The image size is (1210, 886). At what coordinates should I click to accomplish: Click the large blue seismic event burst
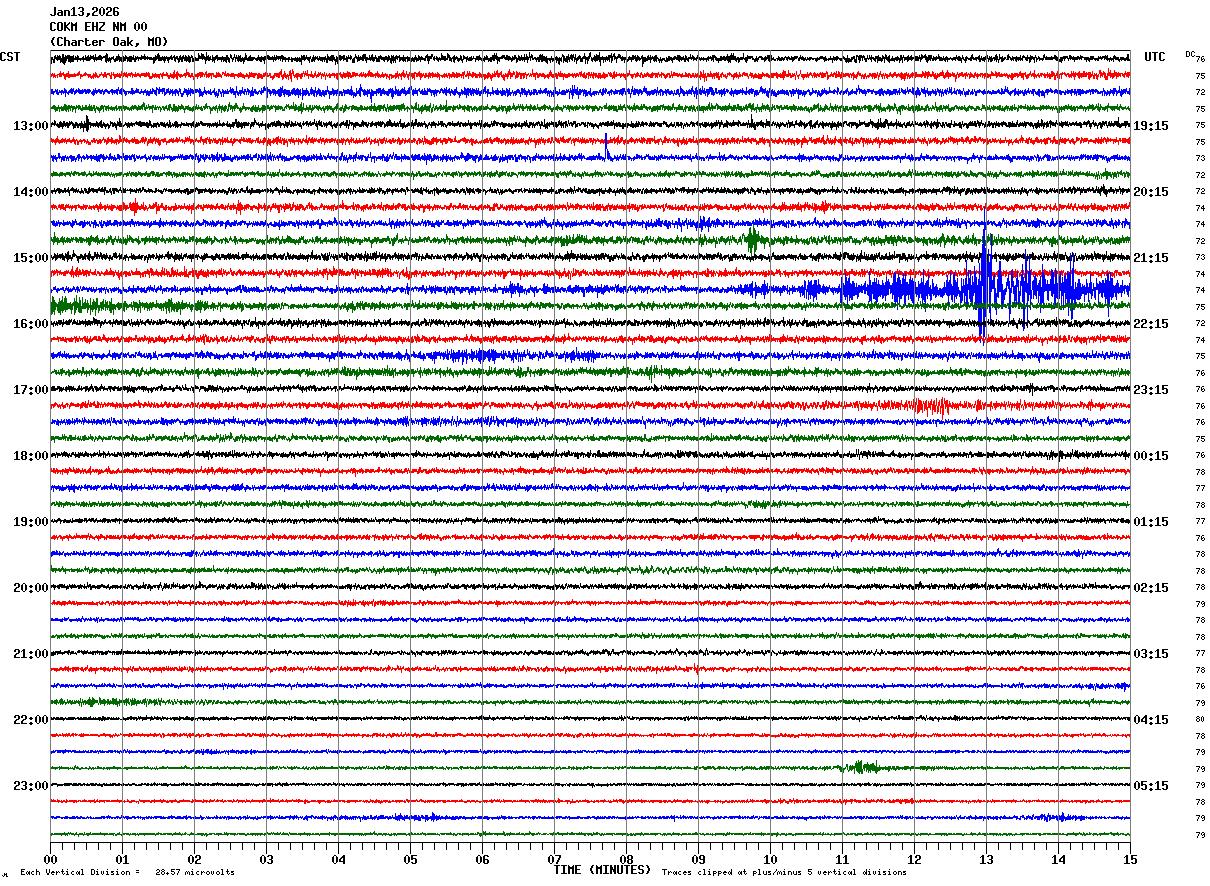(x=985, y=289)
